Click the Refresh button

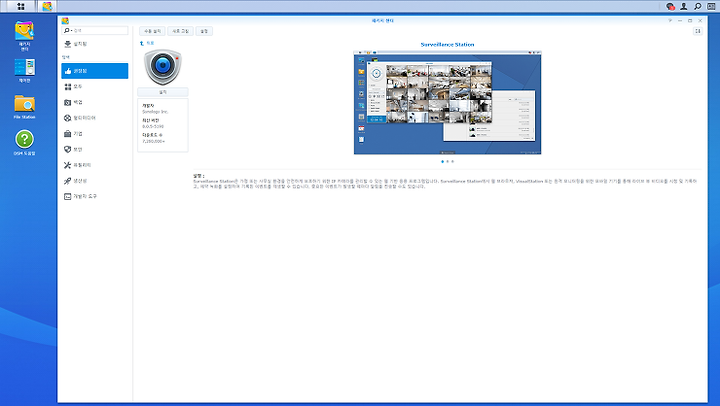click(180, 31)
